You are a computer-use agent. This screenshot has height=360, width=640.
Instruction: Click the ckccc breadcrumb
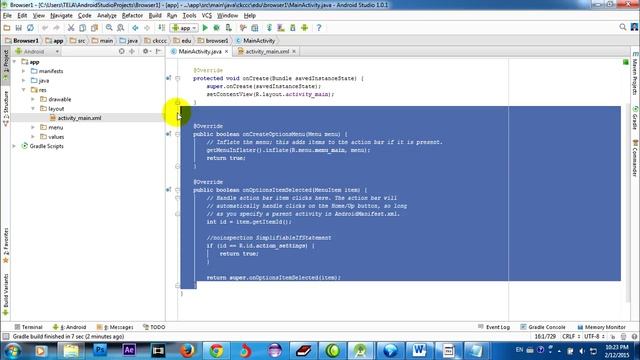click(156, 41)
